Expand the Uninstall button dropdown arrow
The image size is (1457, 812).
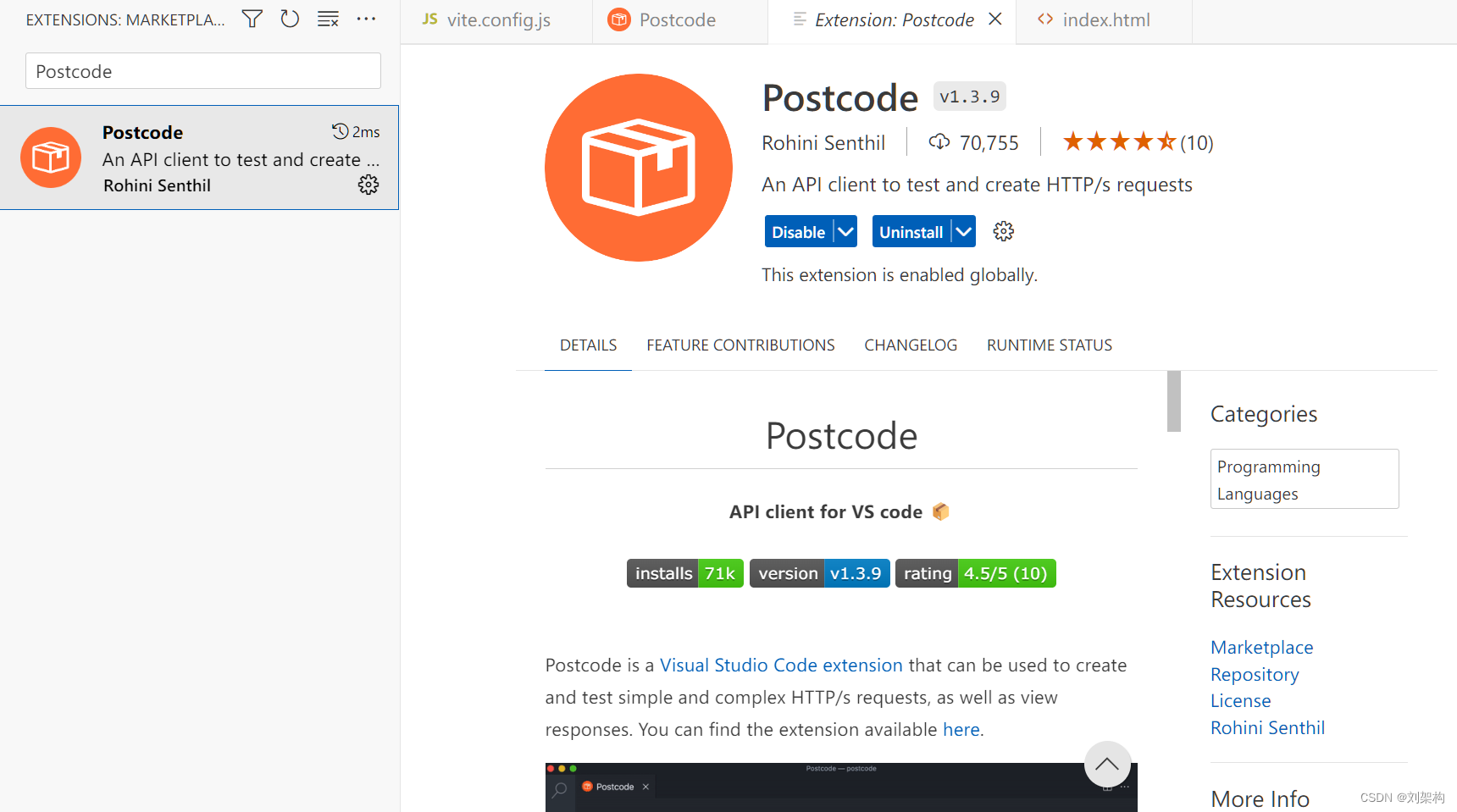click(x=964, y=231)
